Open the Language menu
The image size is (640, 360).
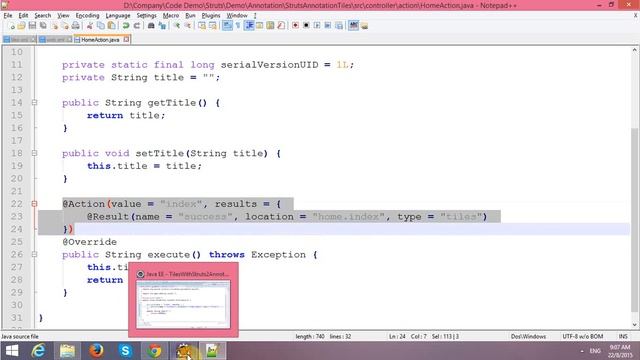tap(118, 16)
